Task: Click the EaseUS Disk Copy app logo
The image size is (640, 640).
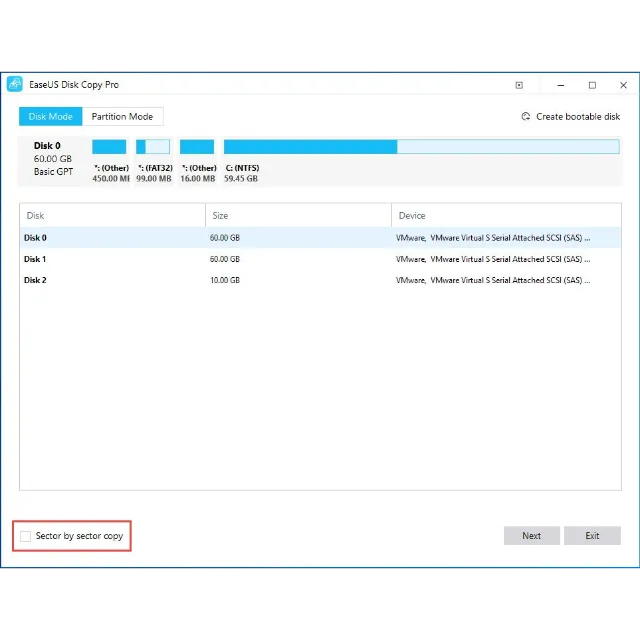Action: point(14,85)
